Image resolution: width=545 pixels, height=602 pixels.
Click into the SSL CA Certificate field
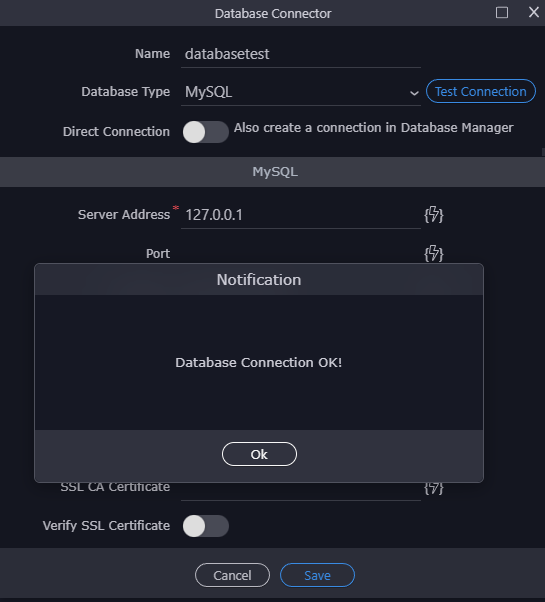[x=301, y=491]
